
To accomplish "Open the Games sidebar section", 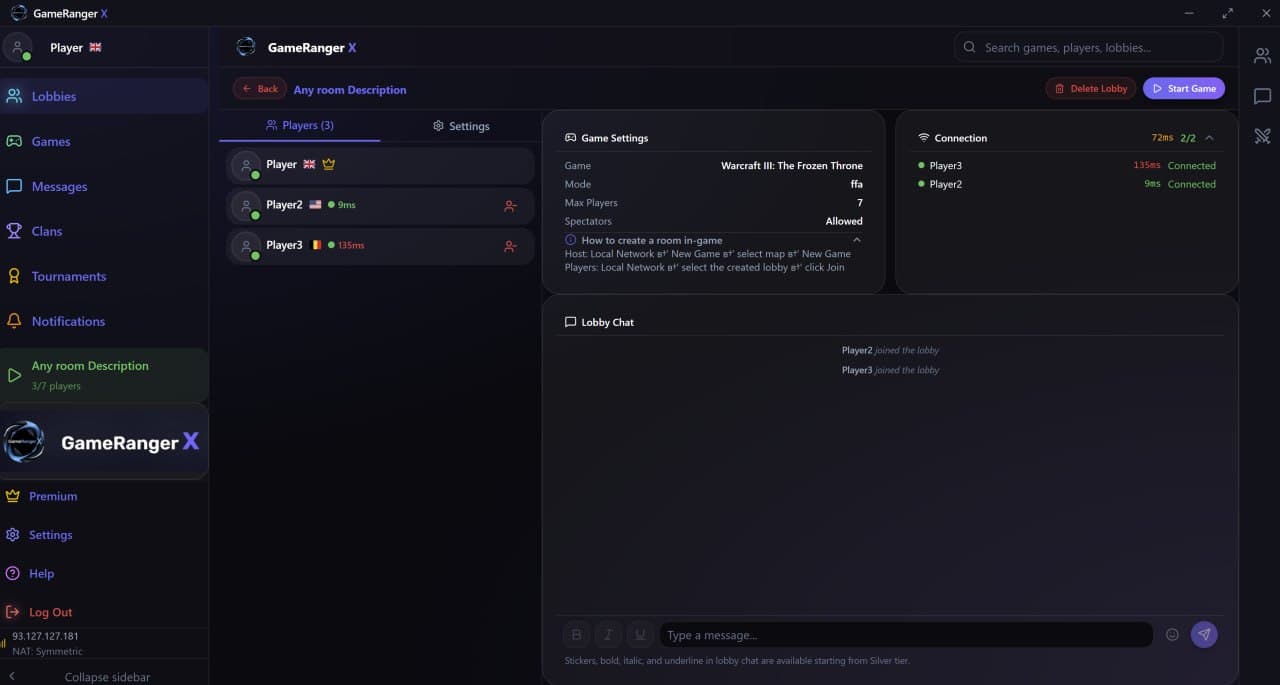I will coord(104,141).
